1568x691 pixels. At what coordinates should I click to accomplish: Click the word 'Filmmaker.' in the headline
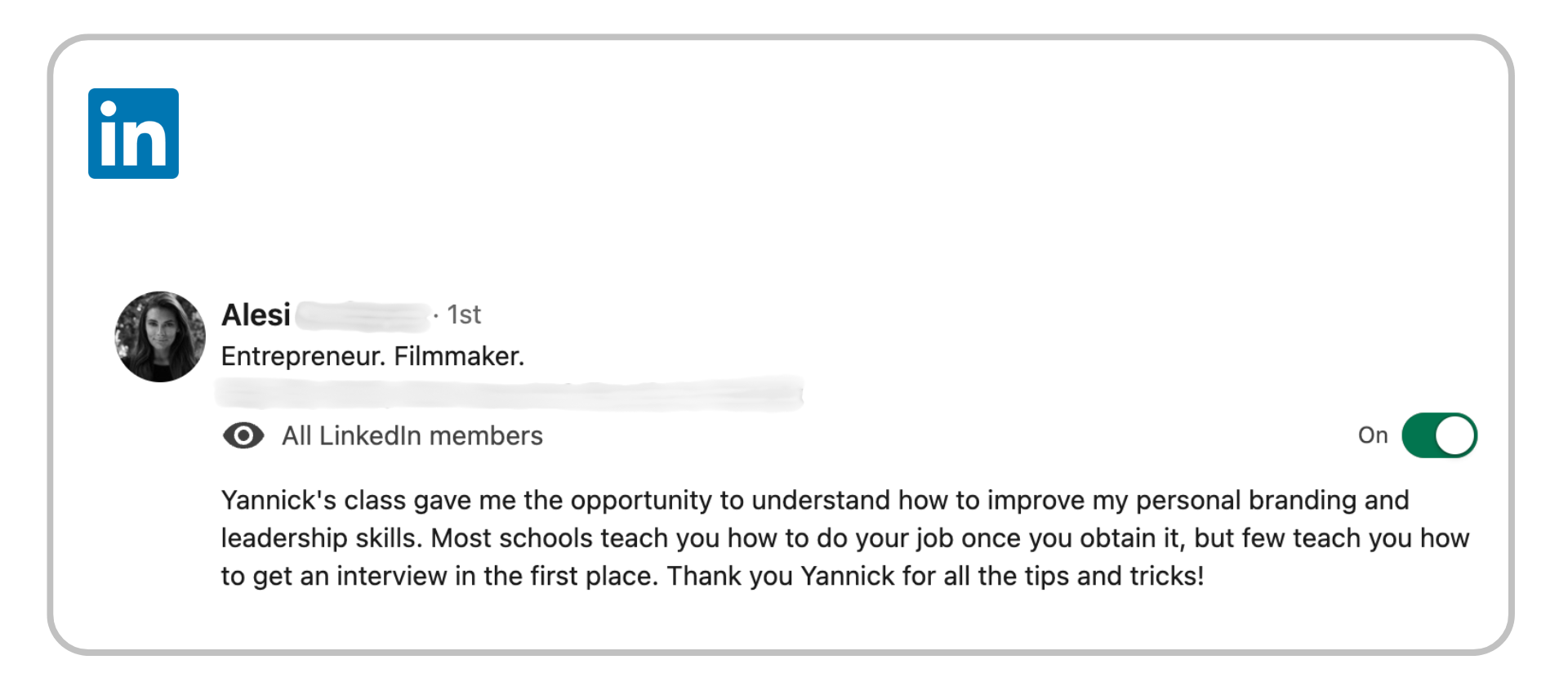point(459,356)
